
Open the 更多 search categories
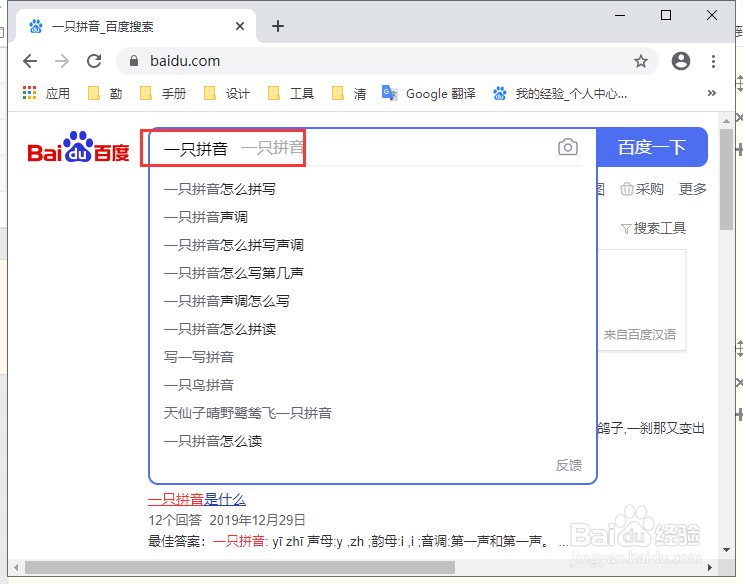(692, 189)
